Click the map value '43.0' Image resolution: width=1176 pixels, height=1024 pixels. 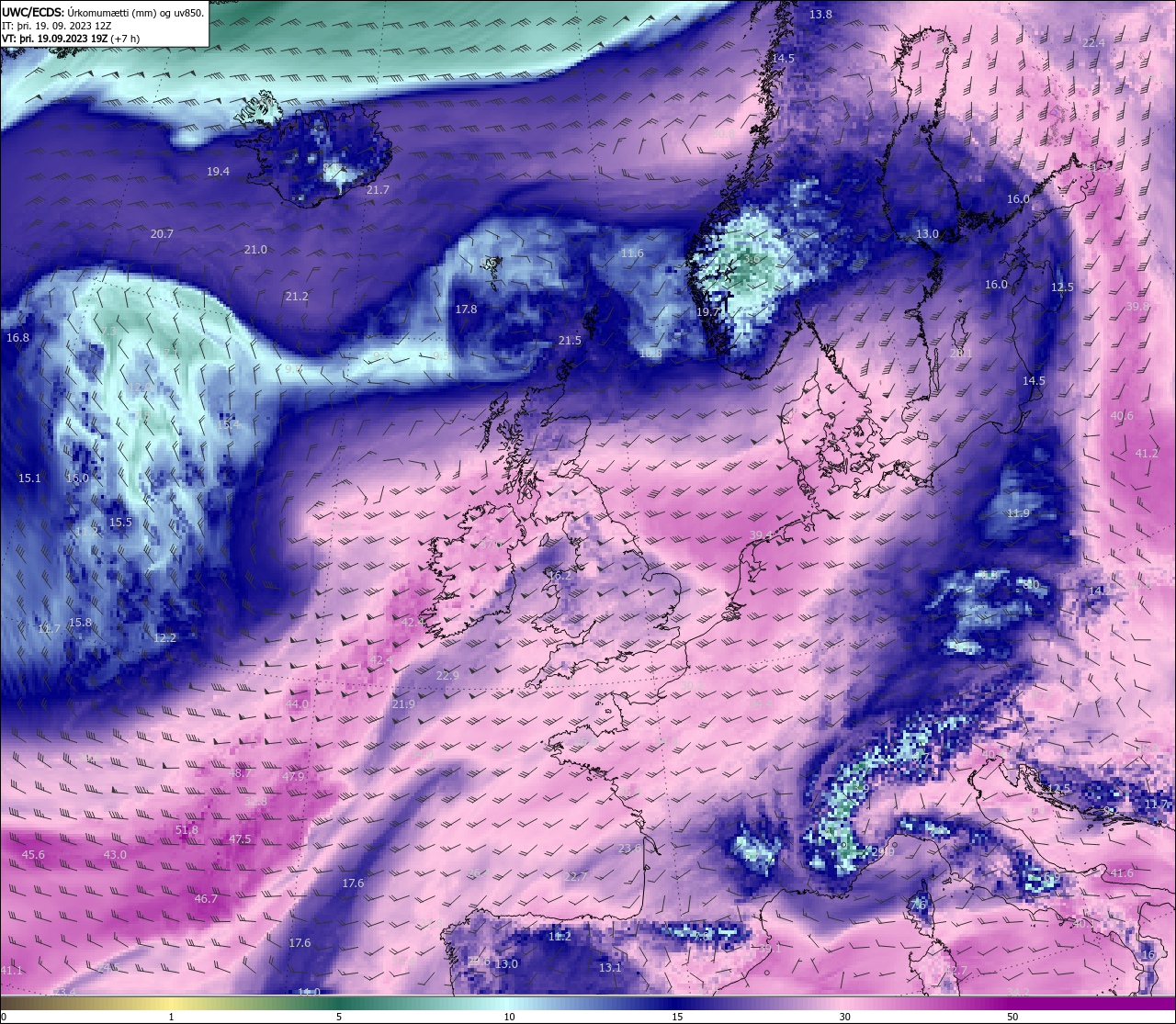(115, 855)
